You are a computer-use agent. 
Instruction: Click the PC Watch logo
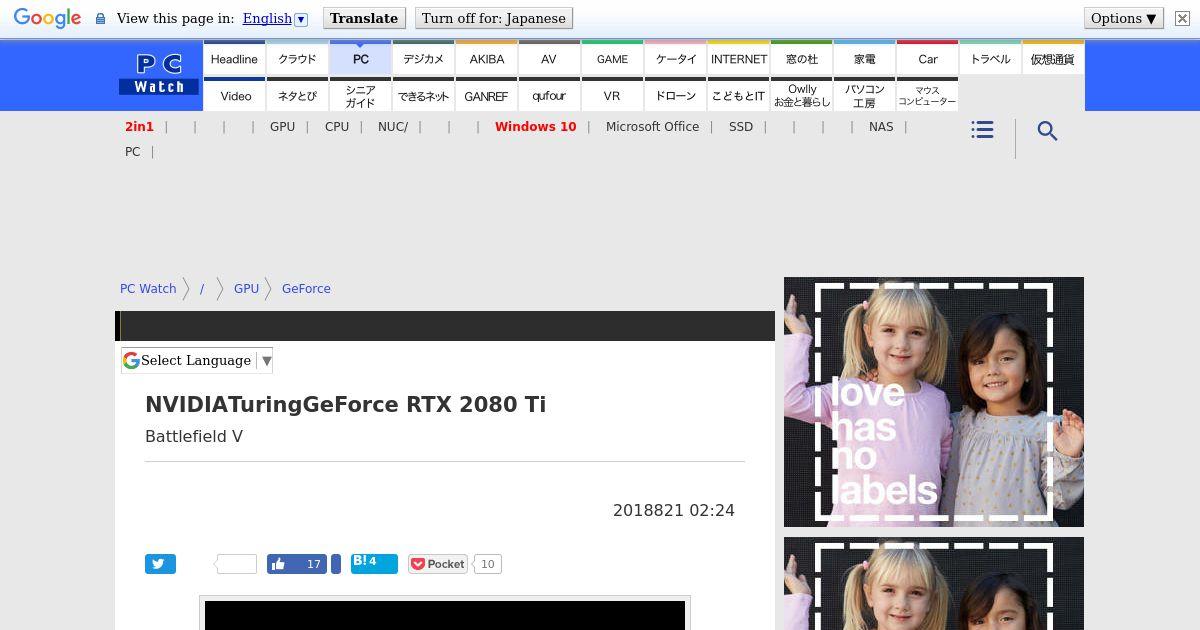pyautogui.click(x=159, y=75)
